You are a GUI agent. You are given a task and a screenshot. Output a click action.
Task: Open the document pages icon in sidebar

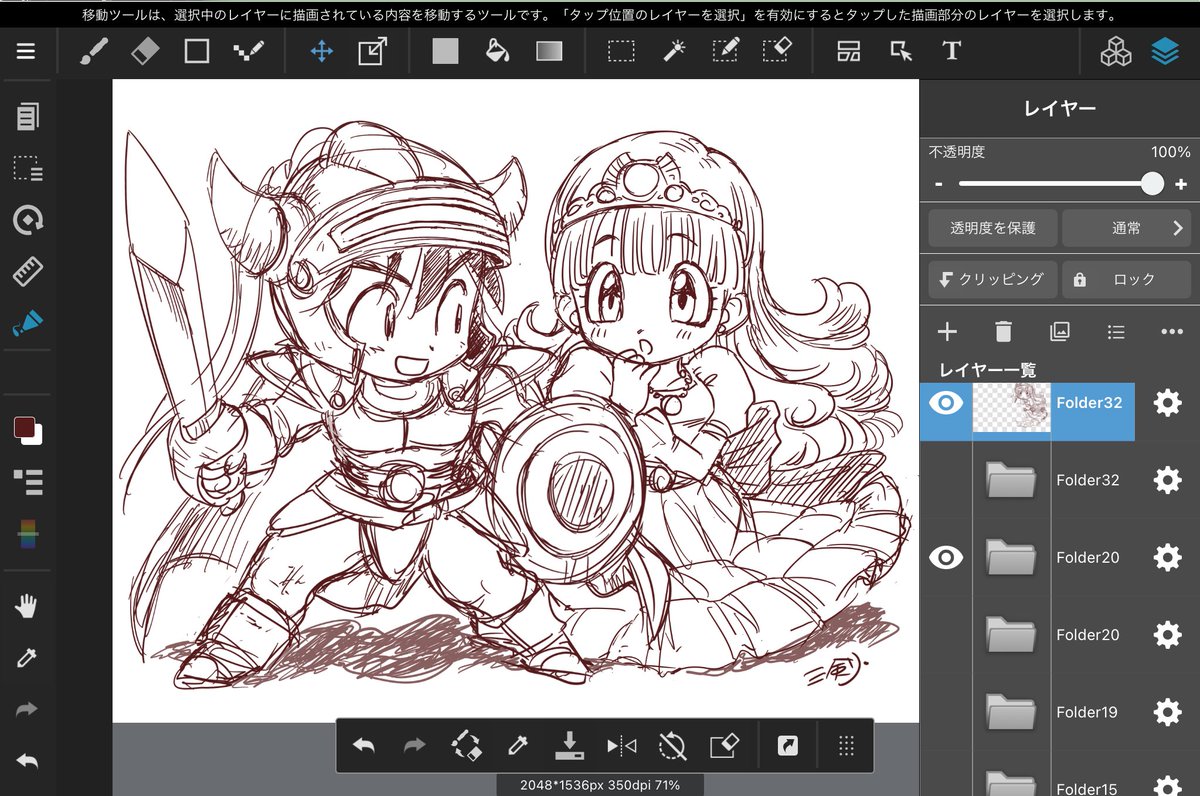[28, 116]
